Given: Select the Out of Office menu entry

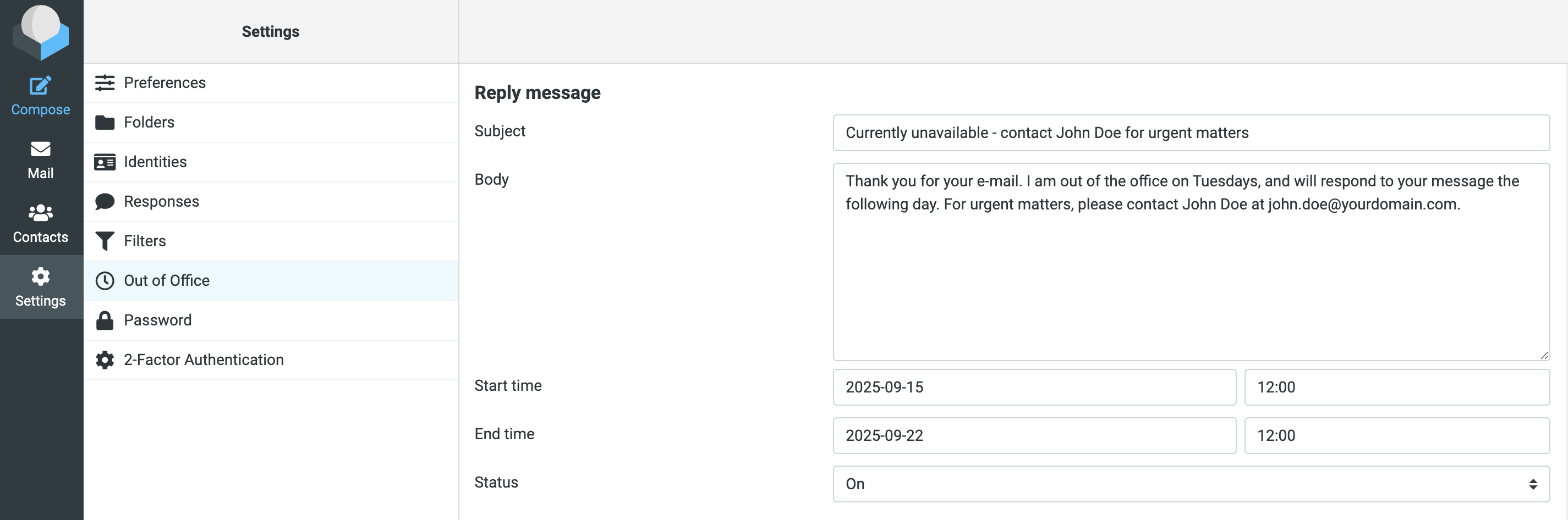Looking at the screenshot, I should click(x=167, y=280).
